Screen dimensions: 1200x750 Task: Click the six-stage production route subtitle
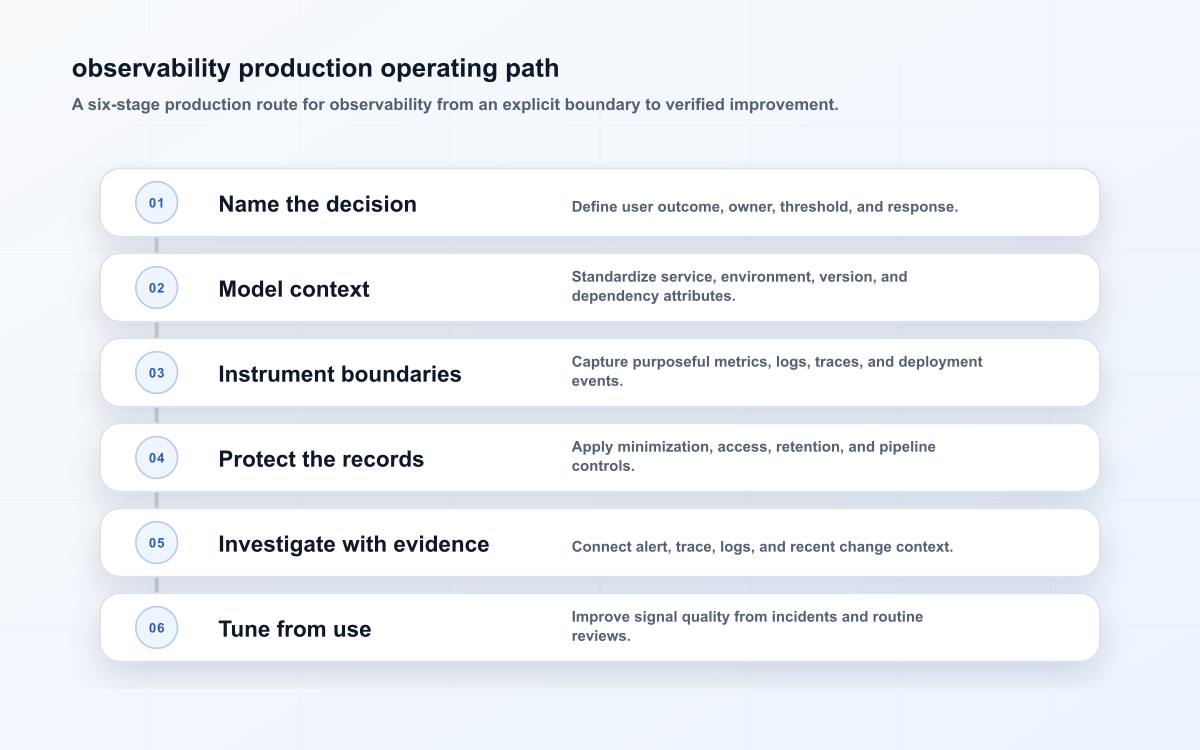click(x=455, y=104)
